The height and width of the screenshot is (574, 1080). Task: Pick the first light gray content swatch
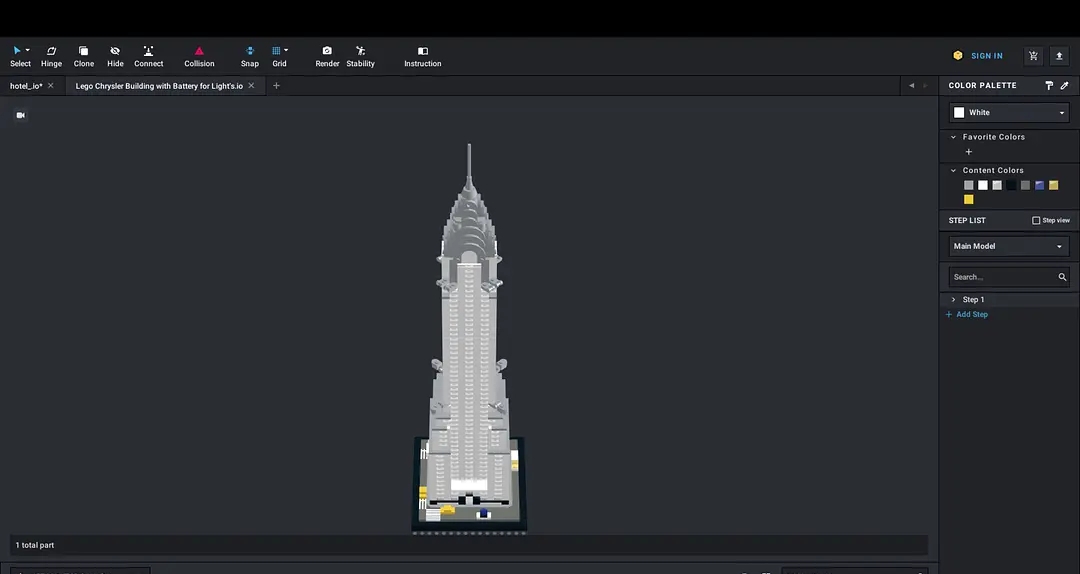[968, 185]
